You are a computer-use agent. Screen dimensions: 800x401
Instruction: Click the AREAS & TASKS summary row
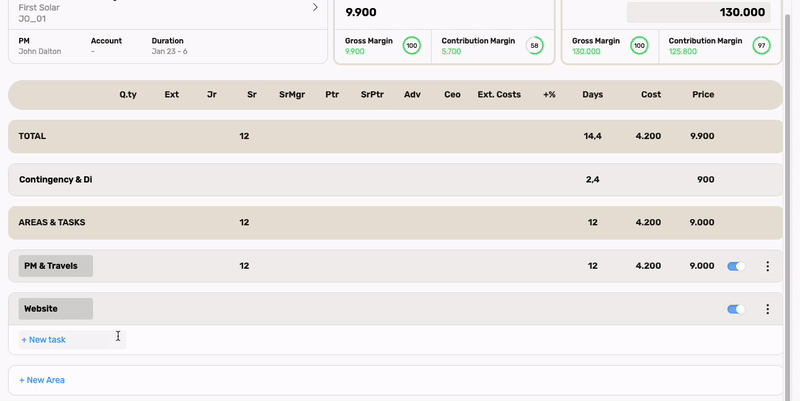pos(395,222)
